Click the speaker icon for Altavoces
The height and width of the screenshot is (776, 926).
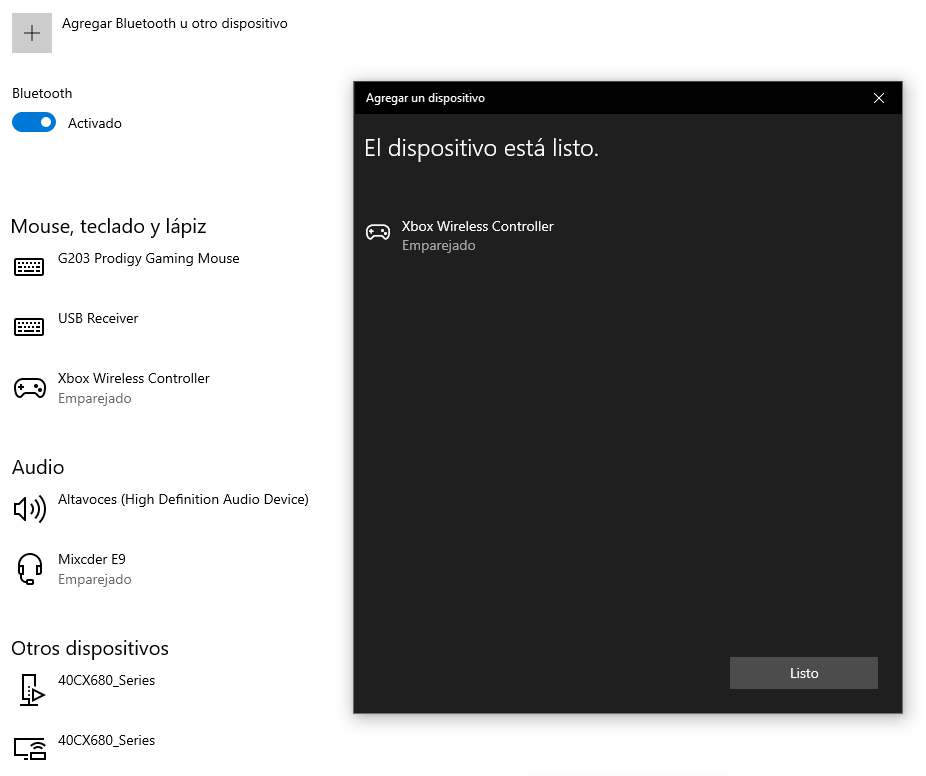pyautogui.click(x=30, y=508)
